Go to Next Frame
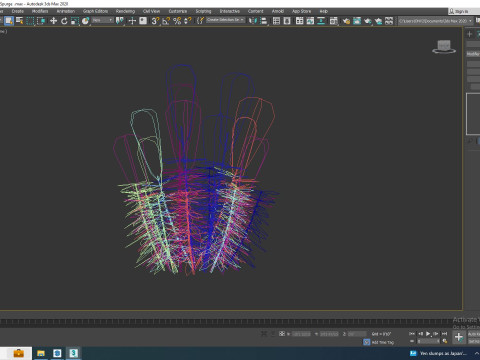 click(x=436, y=333)
